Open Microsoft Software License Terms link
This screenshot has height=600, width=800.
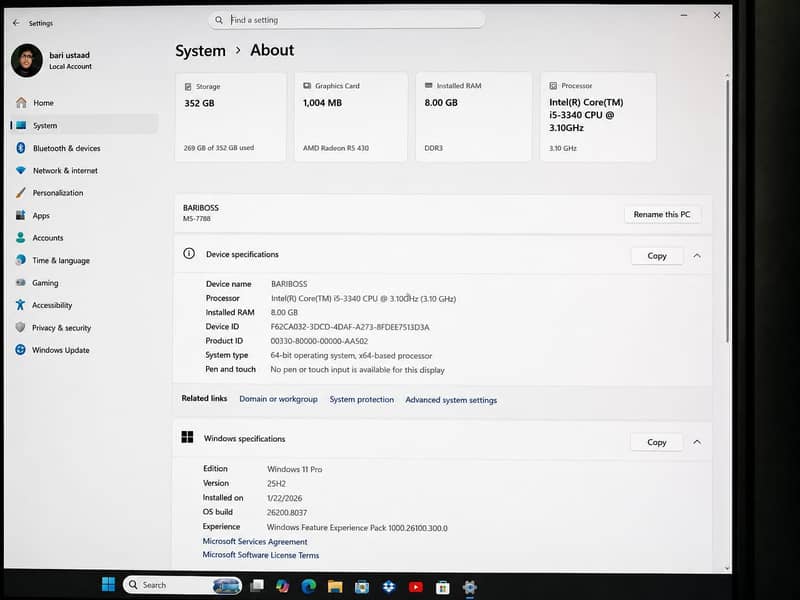coord(261,555)
